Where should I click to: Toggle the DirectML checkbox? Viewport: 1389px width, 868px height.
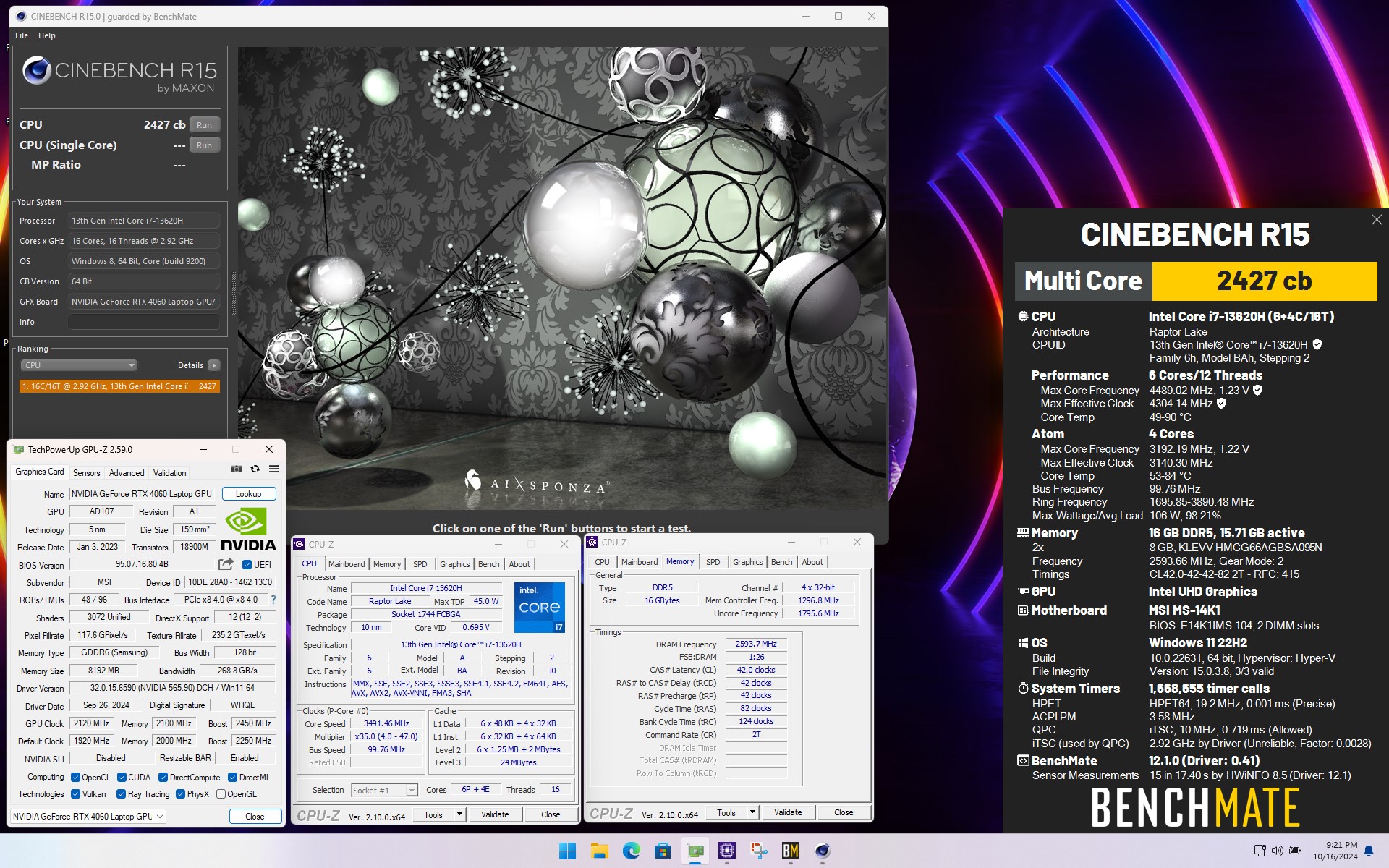(x=232, y=778)
